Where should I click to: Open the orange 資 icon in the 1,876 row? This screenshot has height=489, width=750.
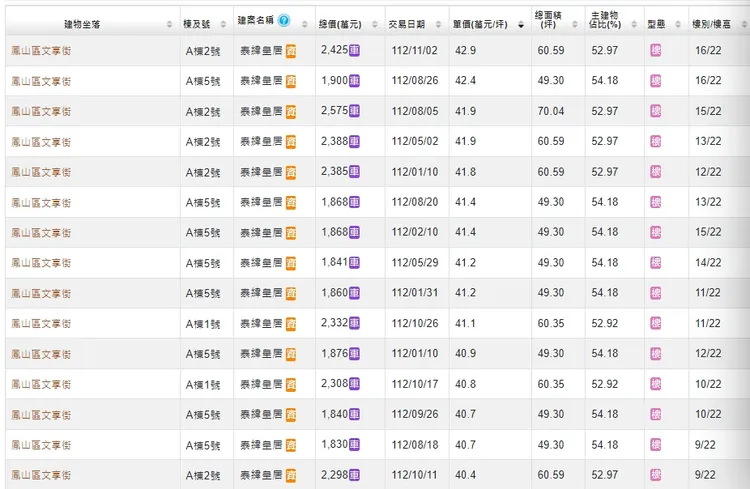pyautogui.click(x=291, y=354)
